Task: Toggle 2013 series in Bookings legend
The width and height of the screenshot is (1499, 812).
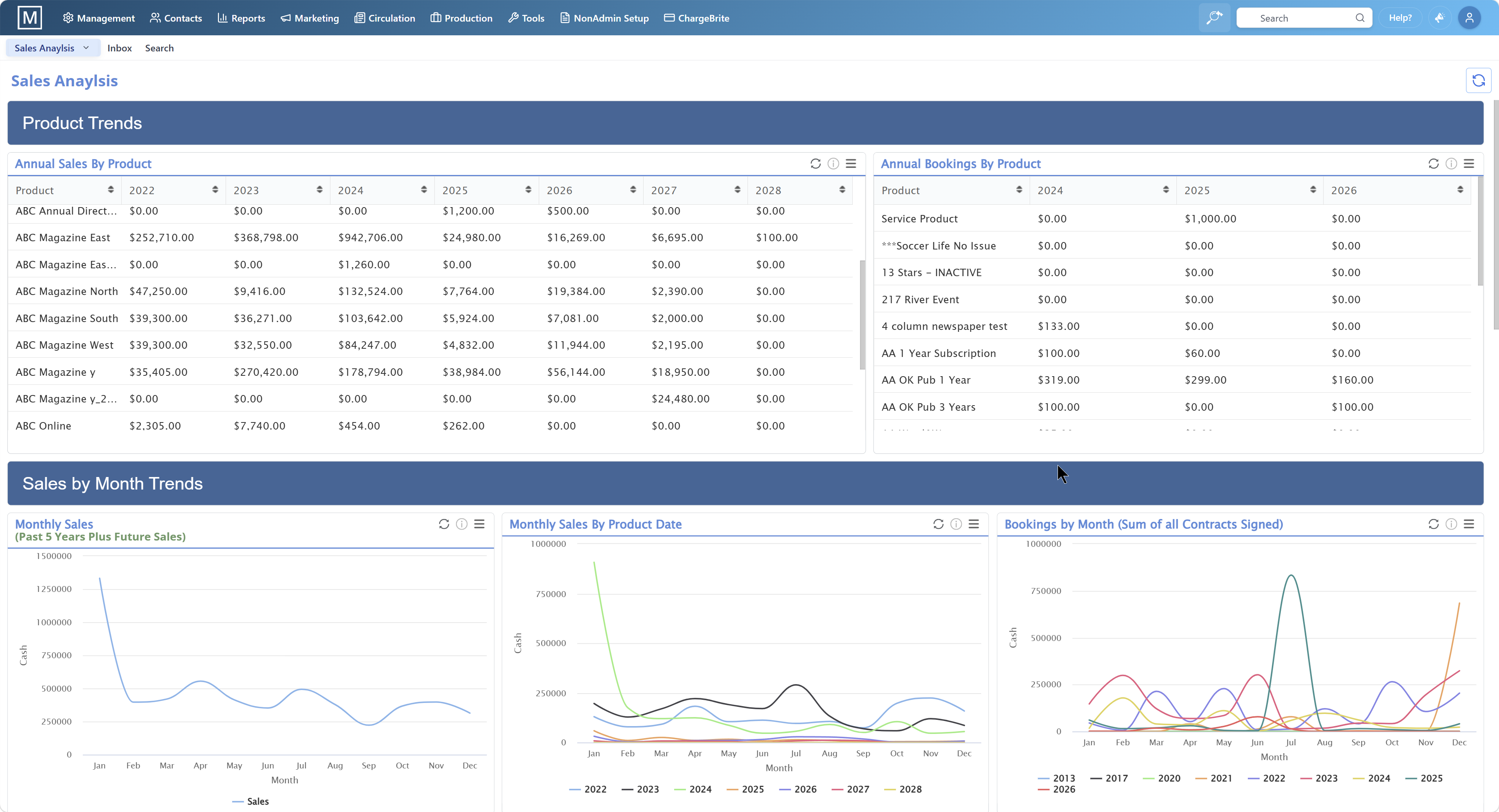Action: pos(1056,778)
